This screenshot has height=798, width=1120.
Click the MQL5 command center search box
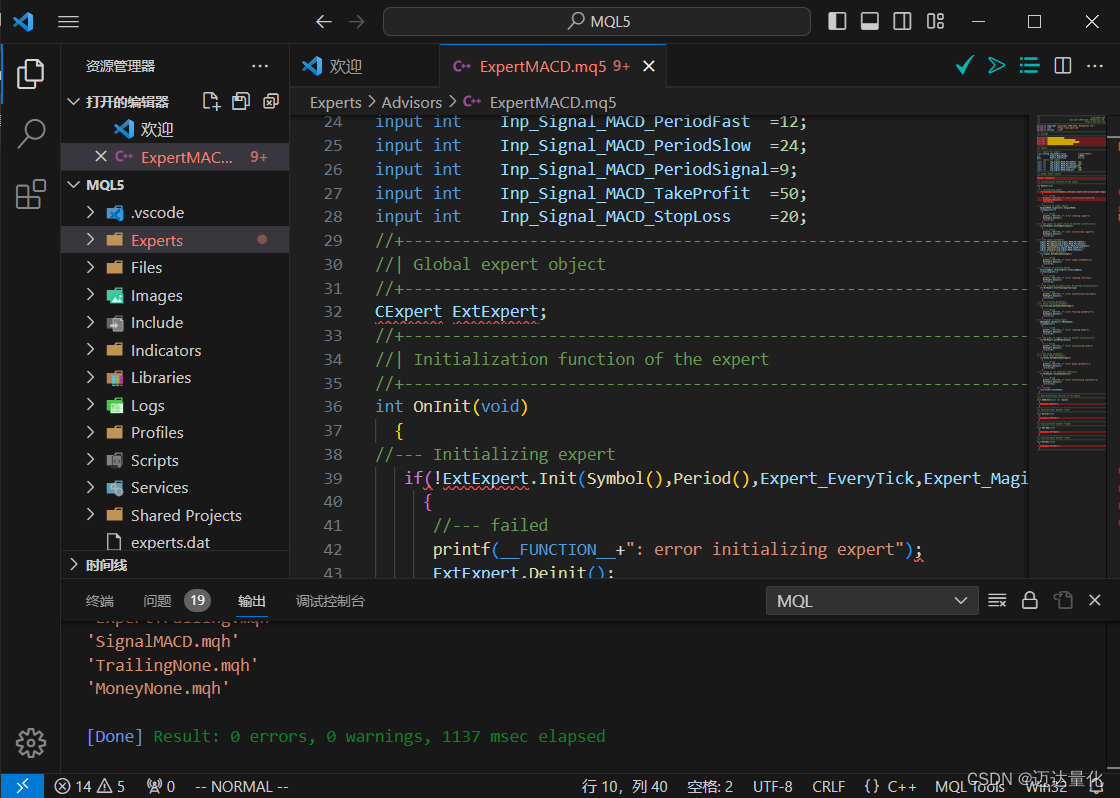click(x=597, y=21)
